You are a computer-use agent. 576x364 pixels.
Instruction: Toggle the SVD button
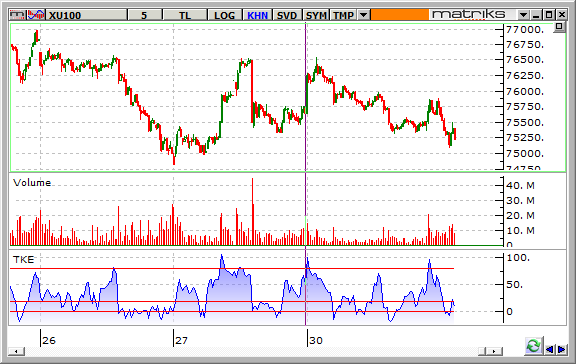287,15
